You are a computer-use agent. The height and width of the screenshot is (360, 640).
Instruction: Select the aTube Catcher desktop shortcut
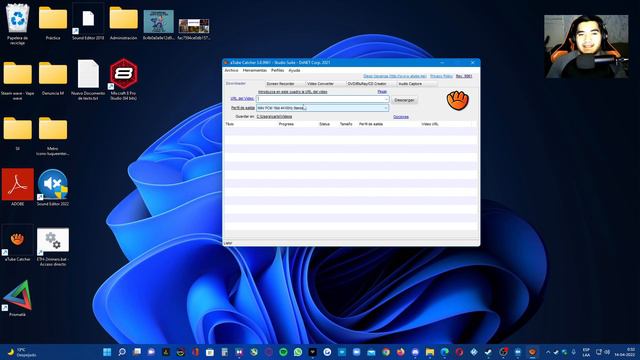click(18, 243)
